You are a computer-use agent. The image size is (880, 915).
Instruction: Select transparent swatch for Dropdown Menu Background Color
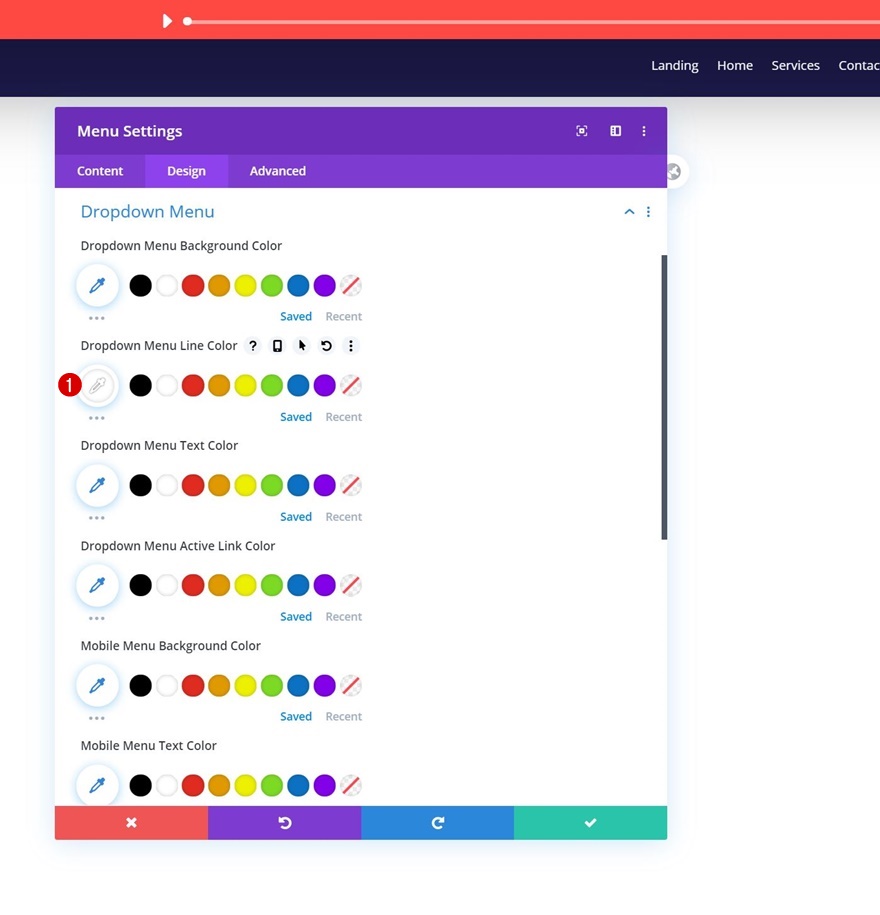point(351,285)
